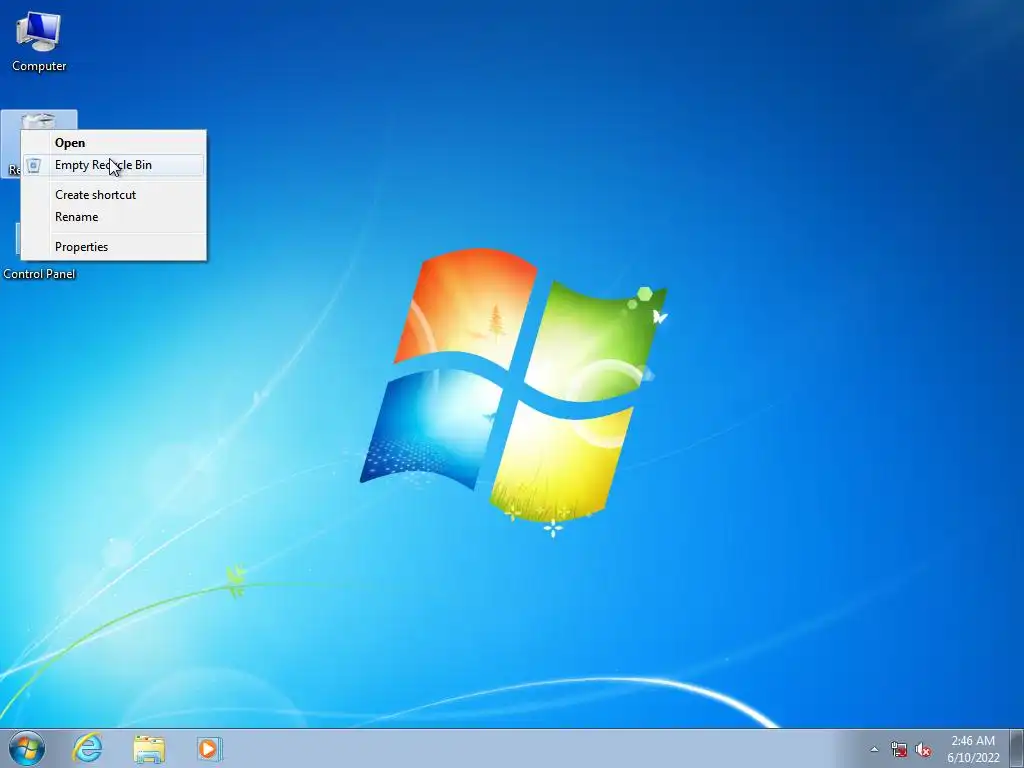Click the Show desktop strip
The image size is (1024, 768).
[x=1016, y=748]
